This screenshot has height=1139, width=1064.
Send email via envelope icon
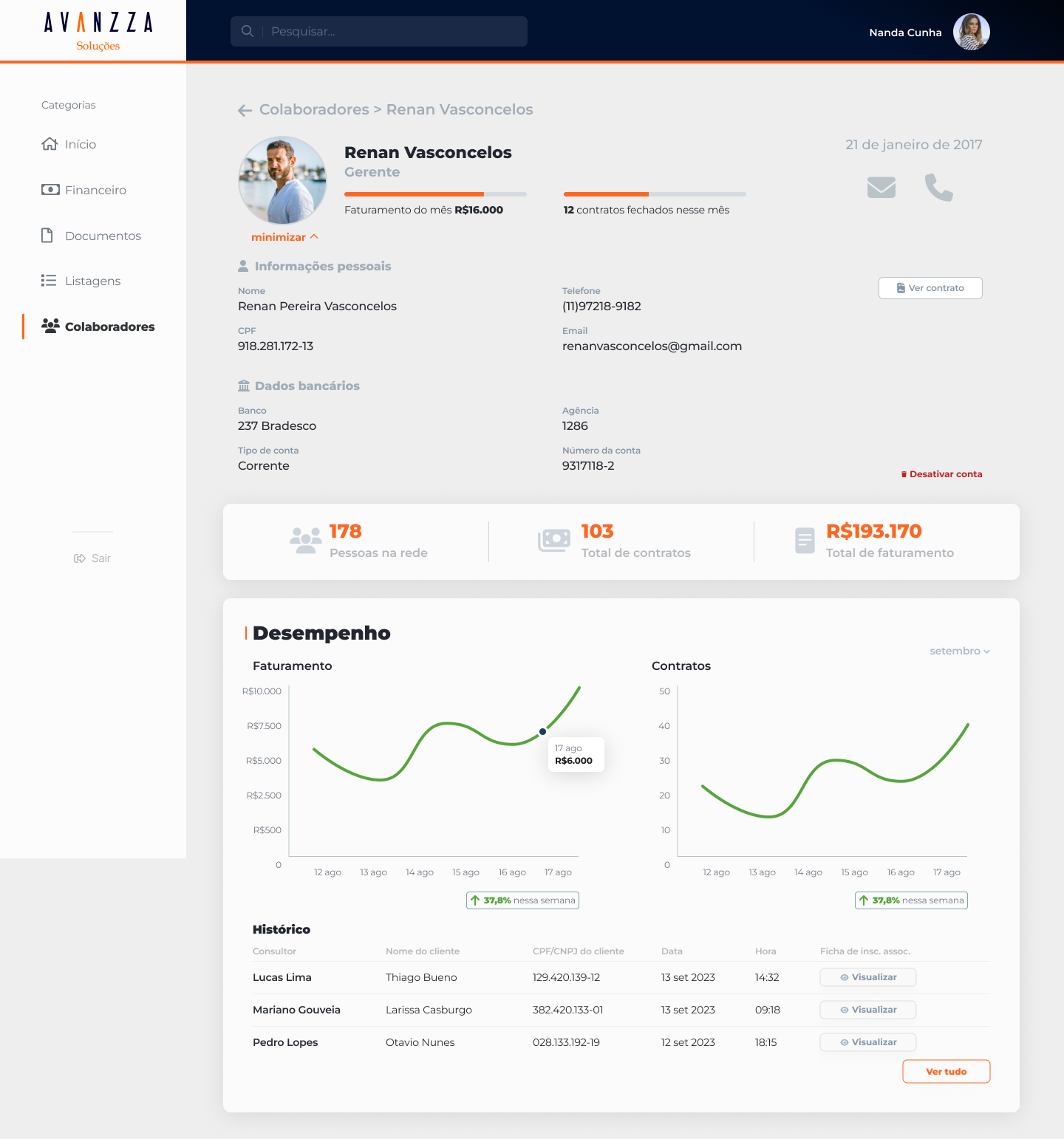point(881,188)
